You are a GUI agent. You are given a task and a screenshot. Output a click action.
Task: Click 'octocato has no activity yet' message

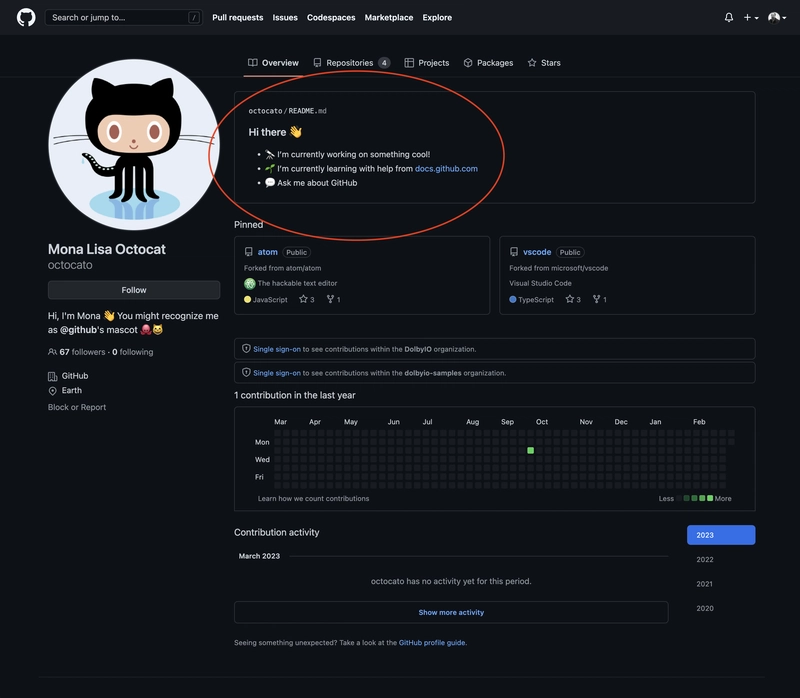click(x=451, y=581)
